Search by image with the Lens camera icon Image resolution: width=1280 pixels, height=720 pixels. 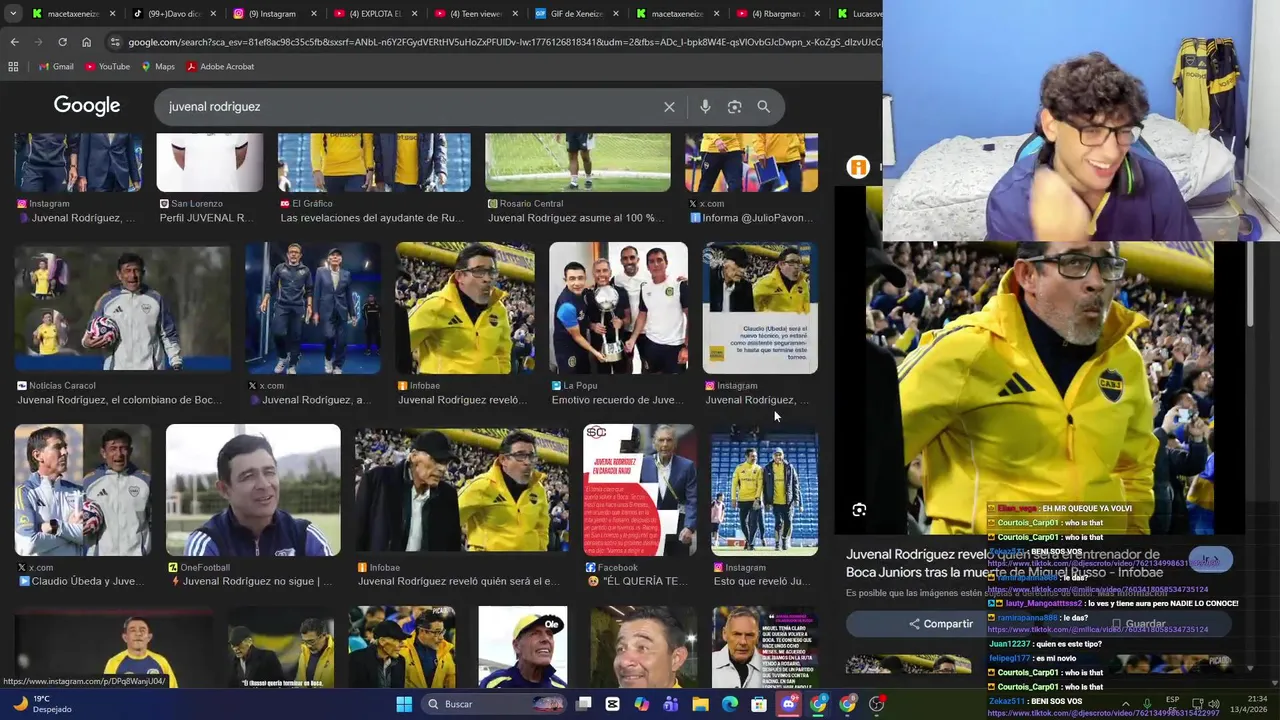tap(734, 107)
